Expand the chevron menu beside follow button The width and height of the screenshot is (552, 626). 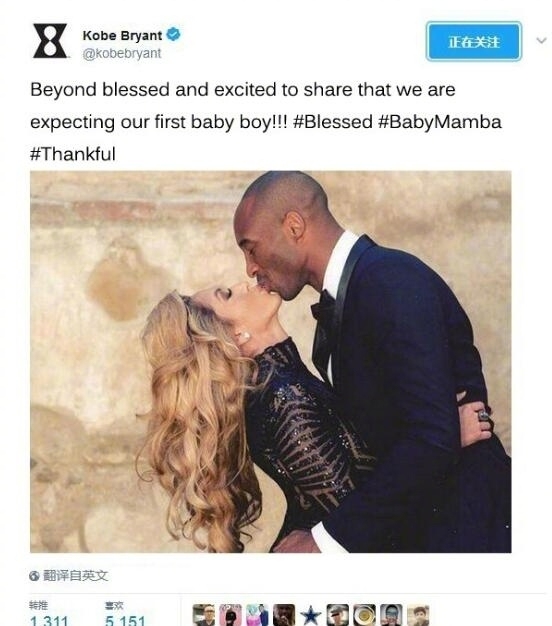[541, 40]
